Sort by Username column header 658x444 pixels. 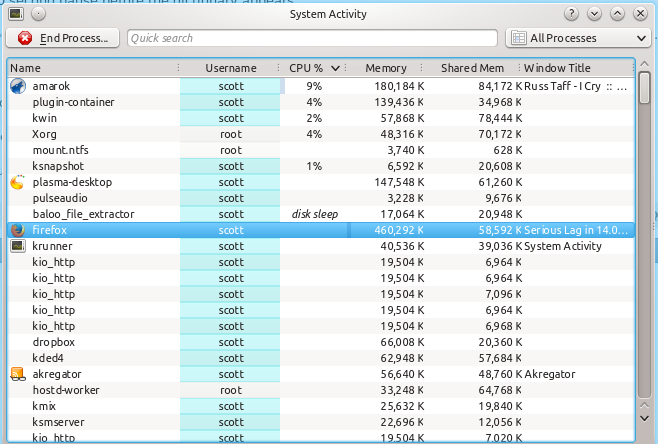coord(230,68)
